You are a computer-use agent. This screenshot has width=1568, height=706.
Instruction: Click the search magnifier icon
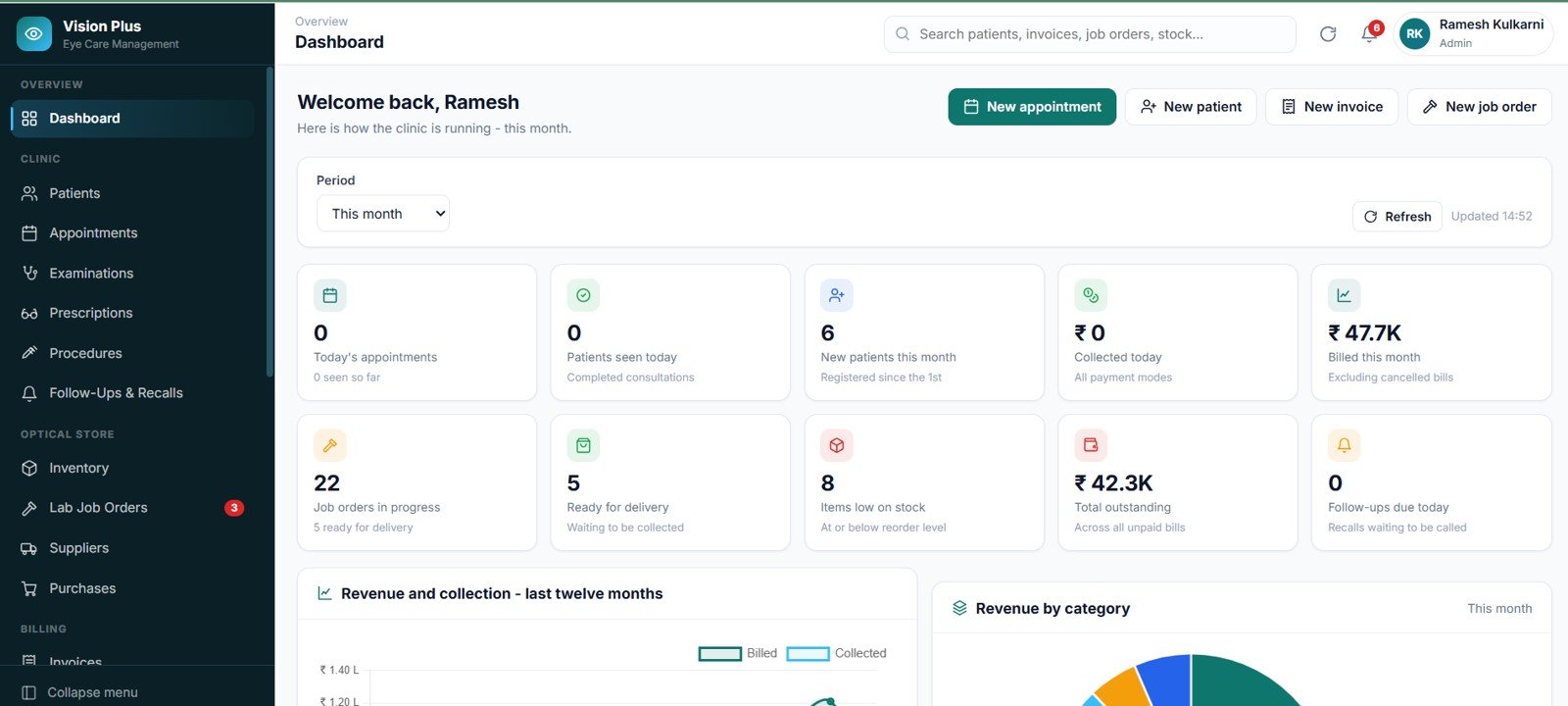(x=903, y=34)
